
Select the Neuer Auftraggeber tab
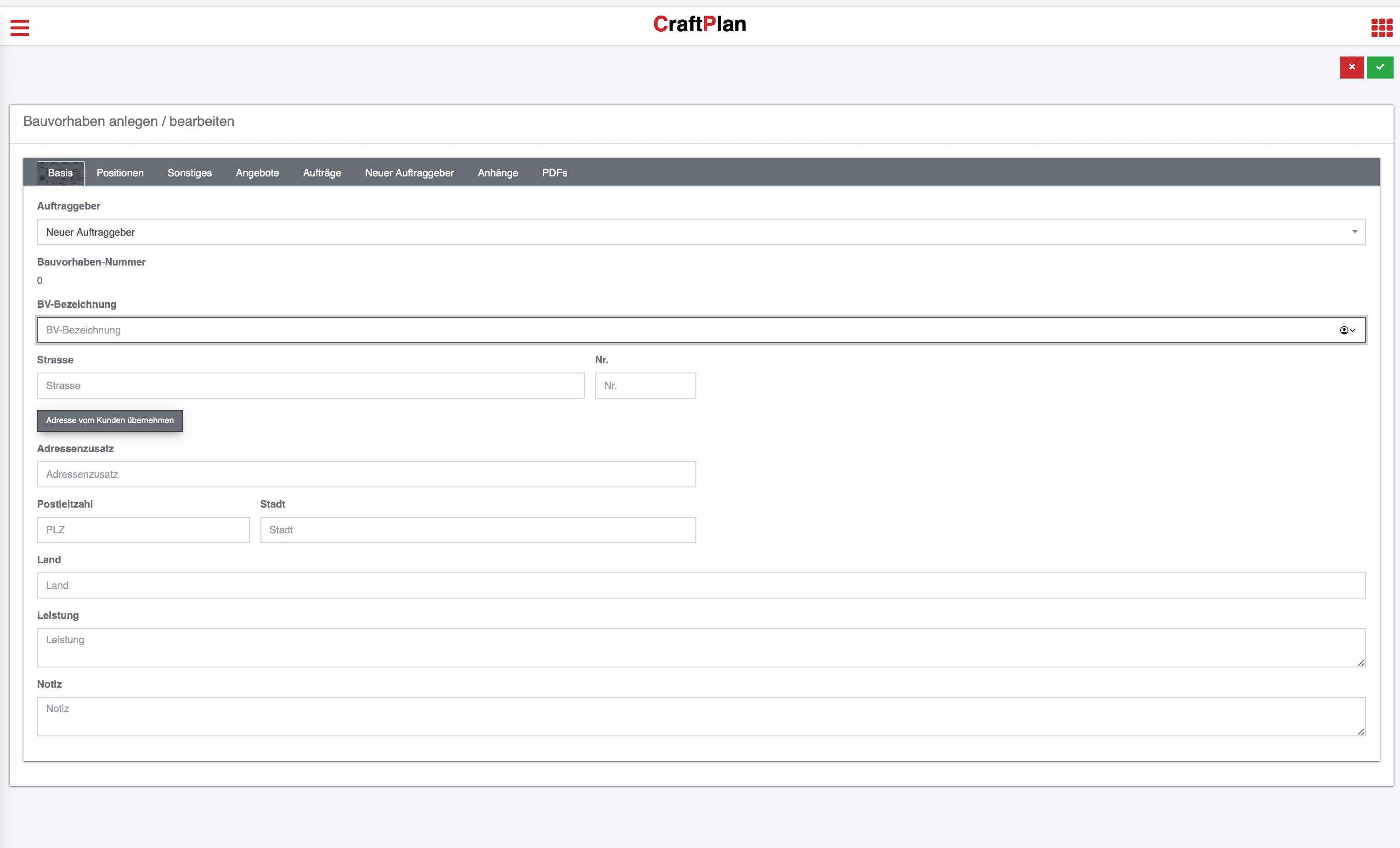coord(409,173)
